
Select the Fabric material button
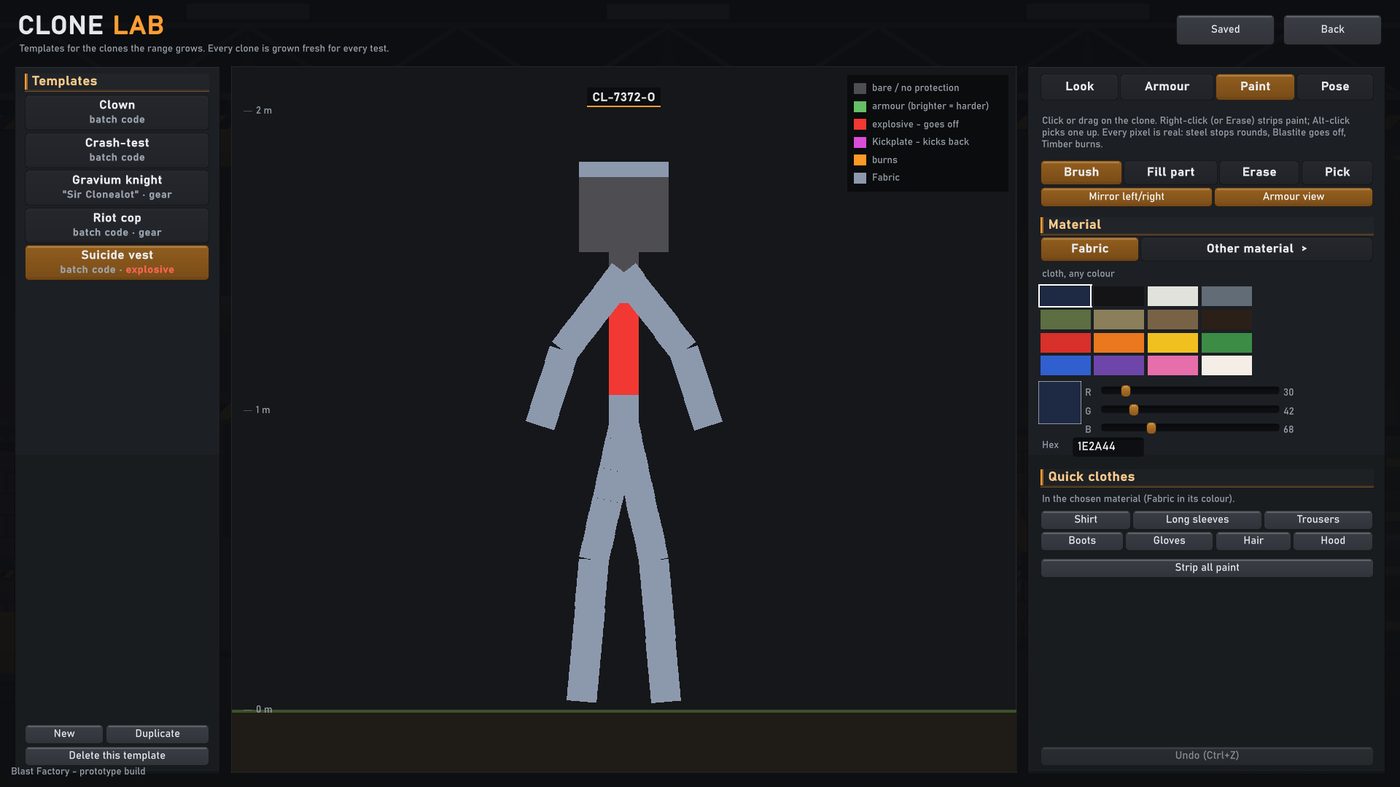(x=1089, y=249)
